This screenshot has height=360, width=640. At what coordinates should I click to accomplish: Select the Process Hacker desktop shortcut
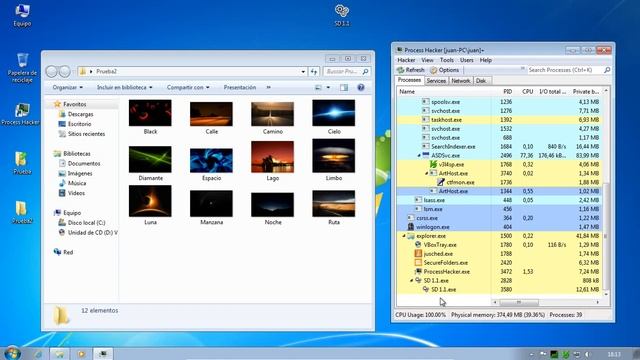coord(21,114)
